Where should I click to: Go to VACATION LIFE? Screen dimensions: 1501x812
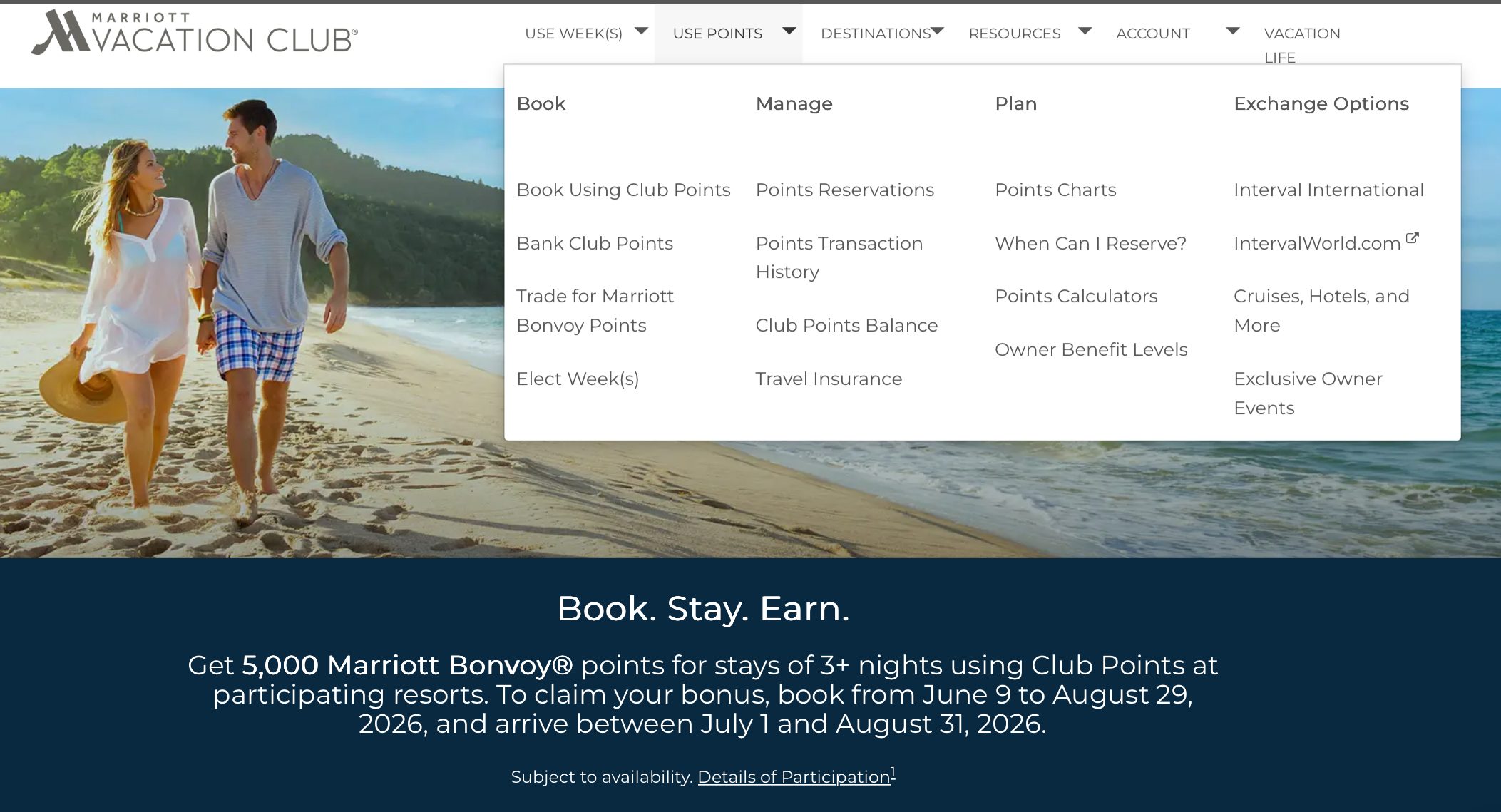click(1302, 45)
